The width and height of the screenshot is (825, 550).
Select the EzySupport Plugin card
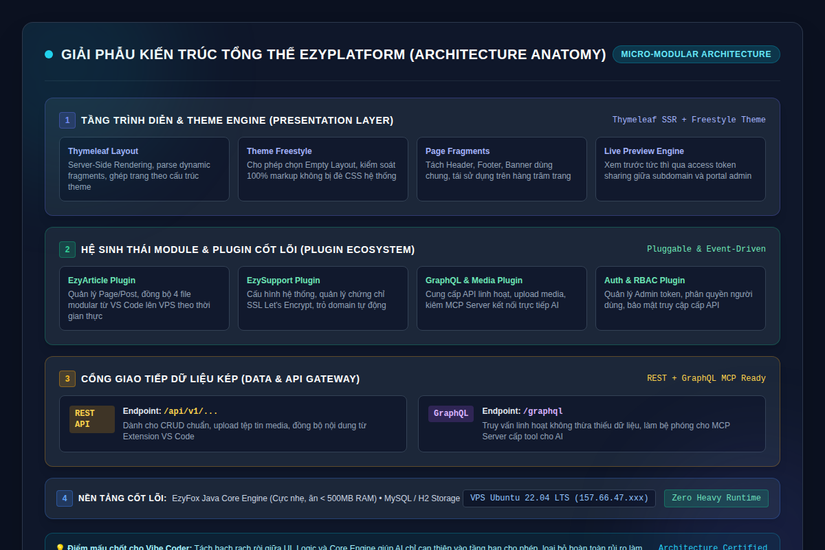(x=323, y=298)
